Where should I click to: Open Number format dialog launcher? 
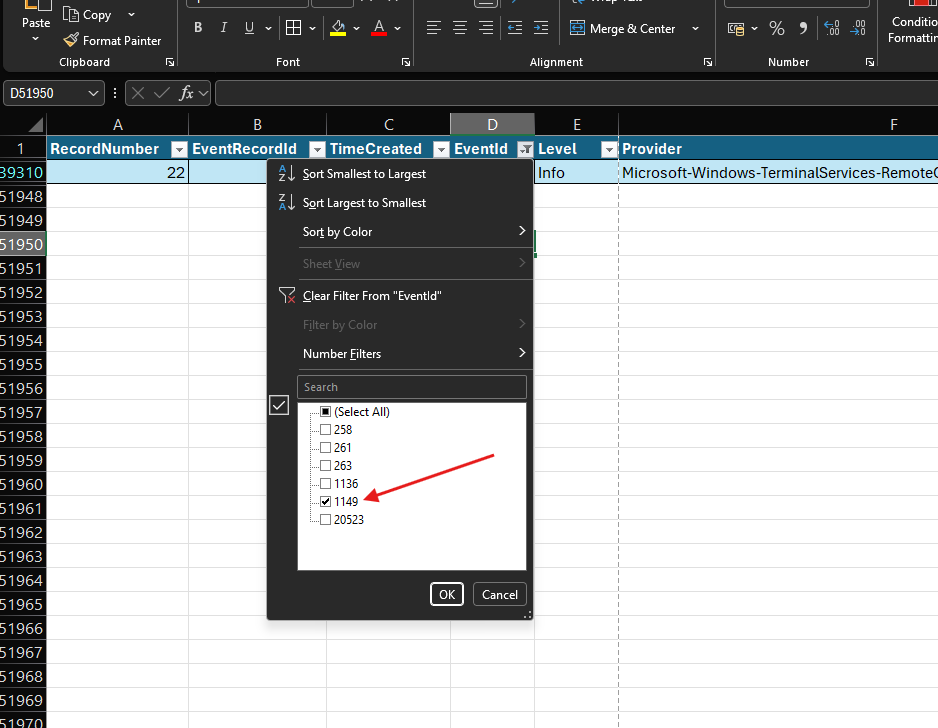(x=870, y=62)
